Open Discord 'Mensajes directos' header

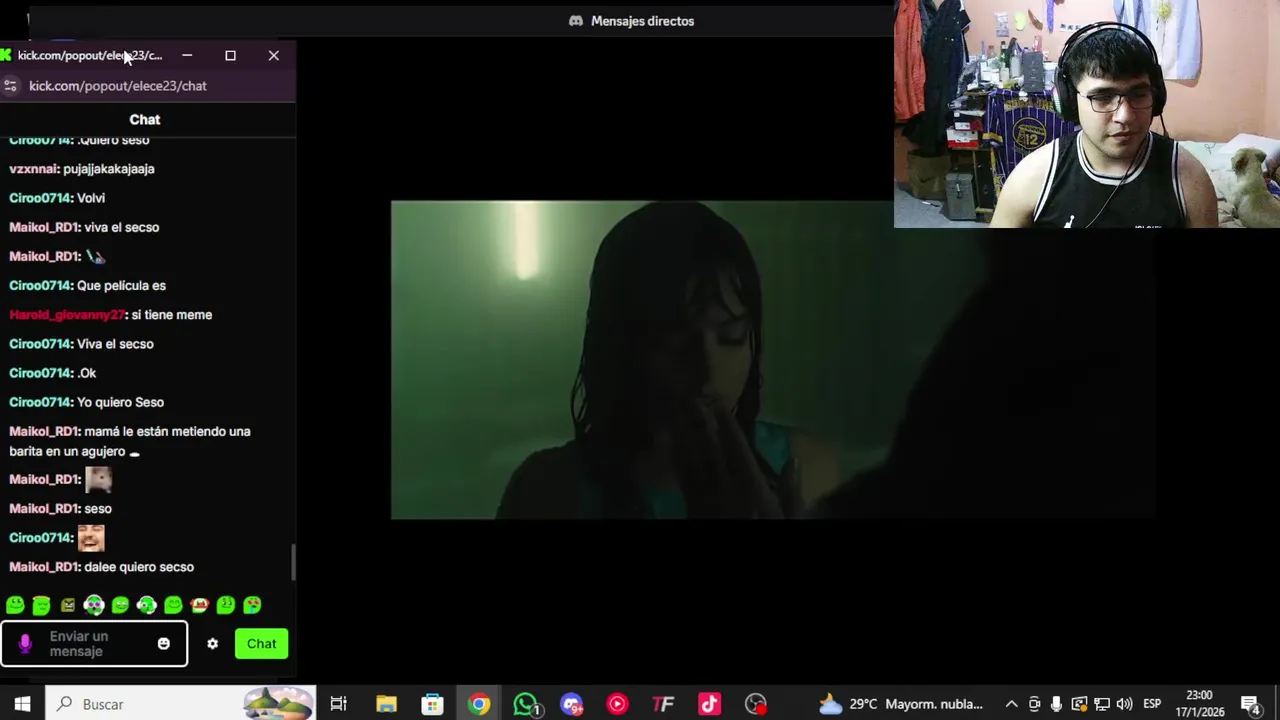(x=632, y=21)
